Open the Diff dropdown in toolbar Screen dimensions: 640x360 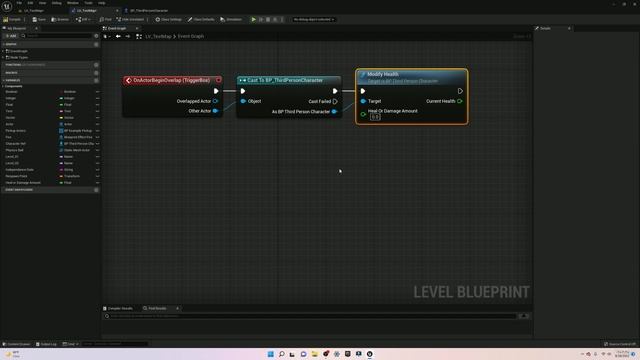pos(83,20)
